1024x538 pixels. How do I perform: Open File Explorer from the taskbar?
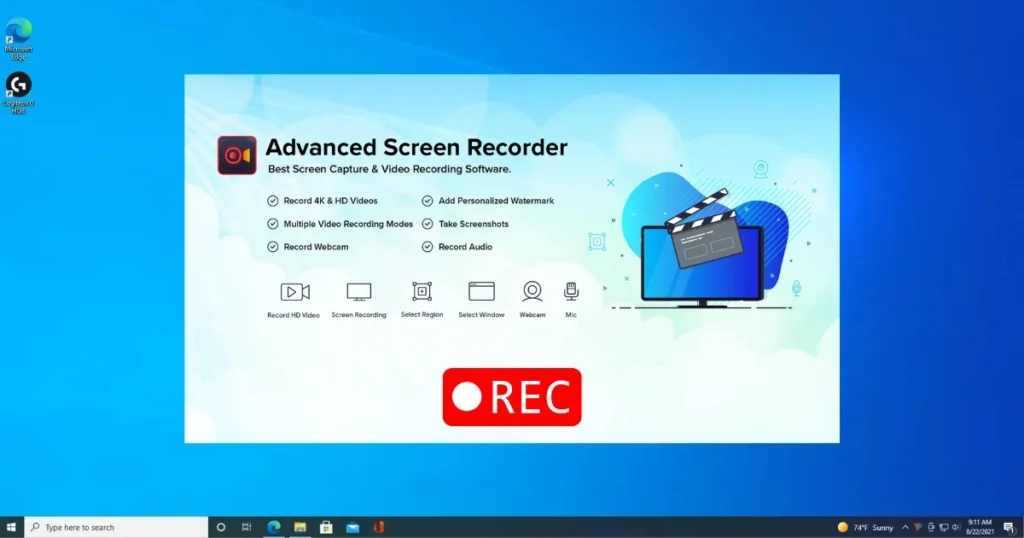pos(300,527)
